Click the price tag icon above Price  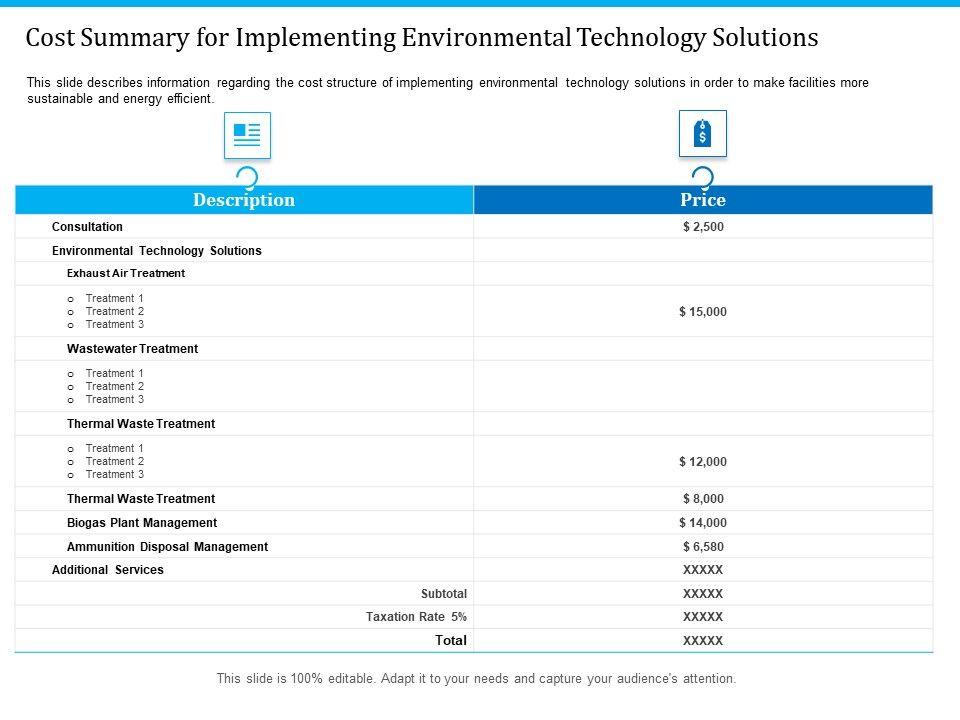pos(702,133)
